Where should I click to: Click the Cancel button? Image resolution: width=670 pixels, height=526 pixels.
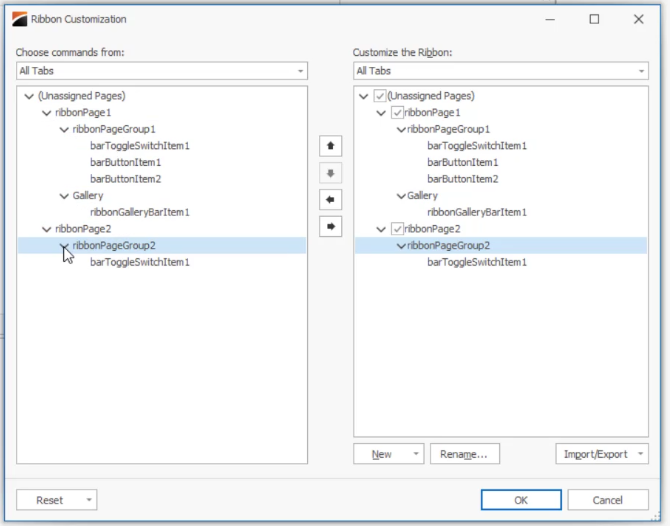[x=608, y=500]
